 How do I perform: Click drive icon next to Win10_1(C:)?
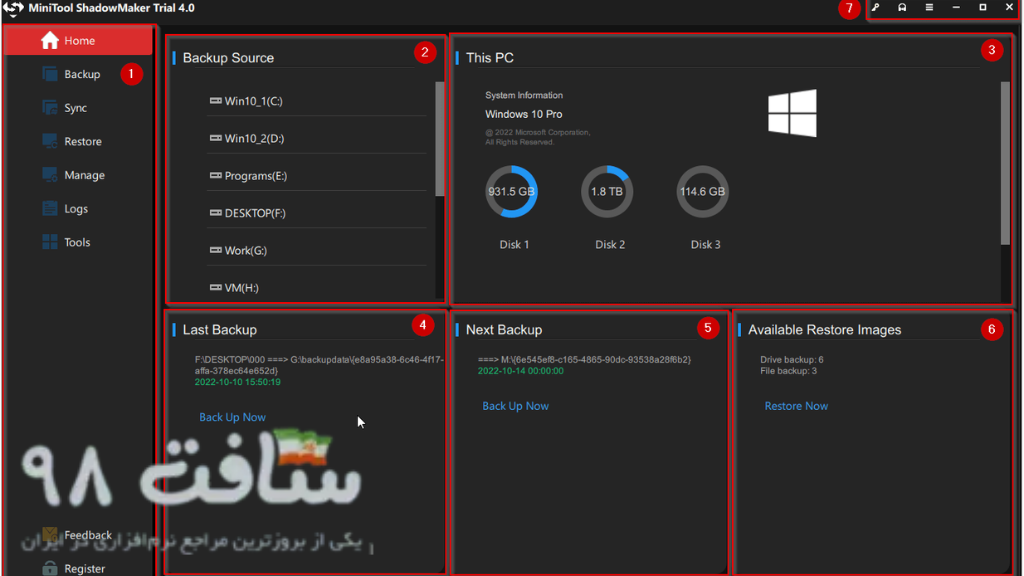click(x=216, y=101)
